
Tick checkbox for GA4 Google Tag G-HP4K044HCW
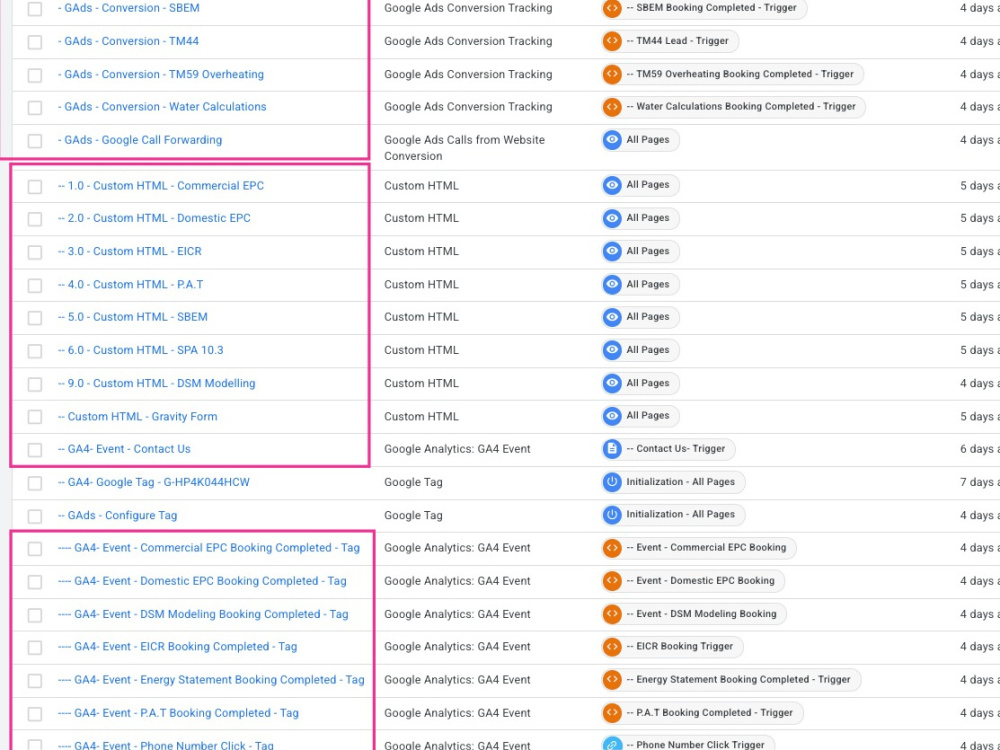(x=35, y=483)
